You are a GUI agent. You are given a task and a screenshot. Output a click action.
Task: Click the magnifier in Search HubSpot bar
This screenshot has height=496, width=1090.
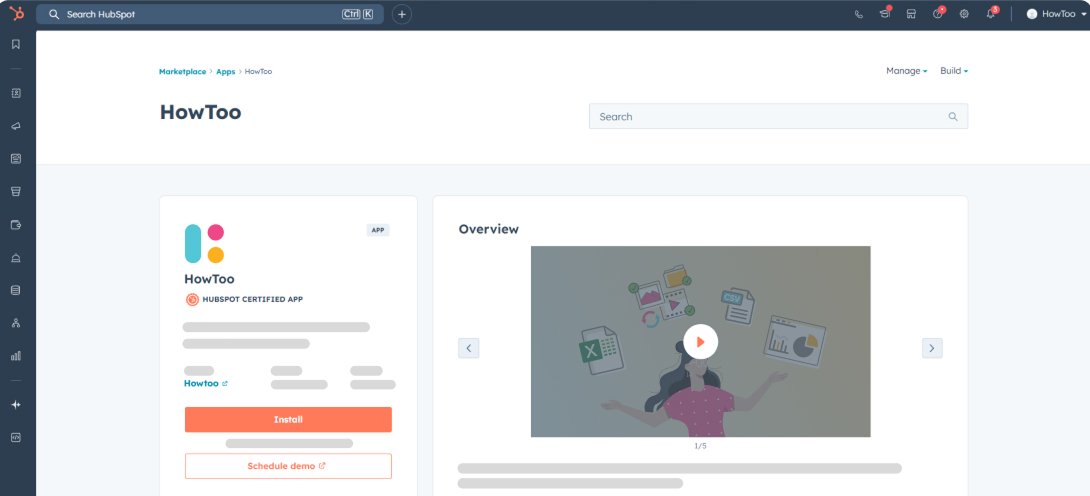(54, 14)
